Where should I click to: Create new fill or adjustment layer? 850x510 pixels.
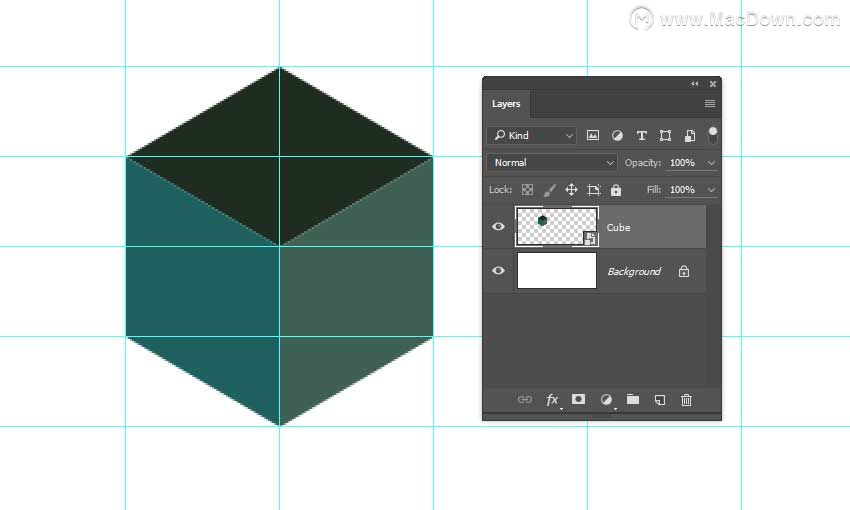coord(606,400)
